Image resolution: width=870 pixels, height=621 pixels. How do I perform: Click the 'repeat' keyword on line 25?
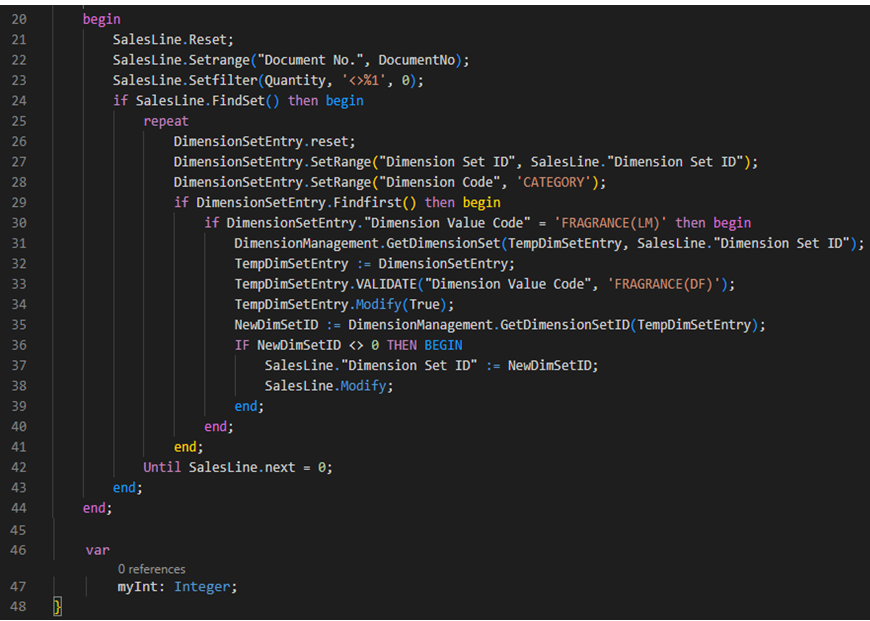166,121
